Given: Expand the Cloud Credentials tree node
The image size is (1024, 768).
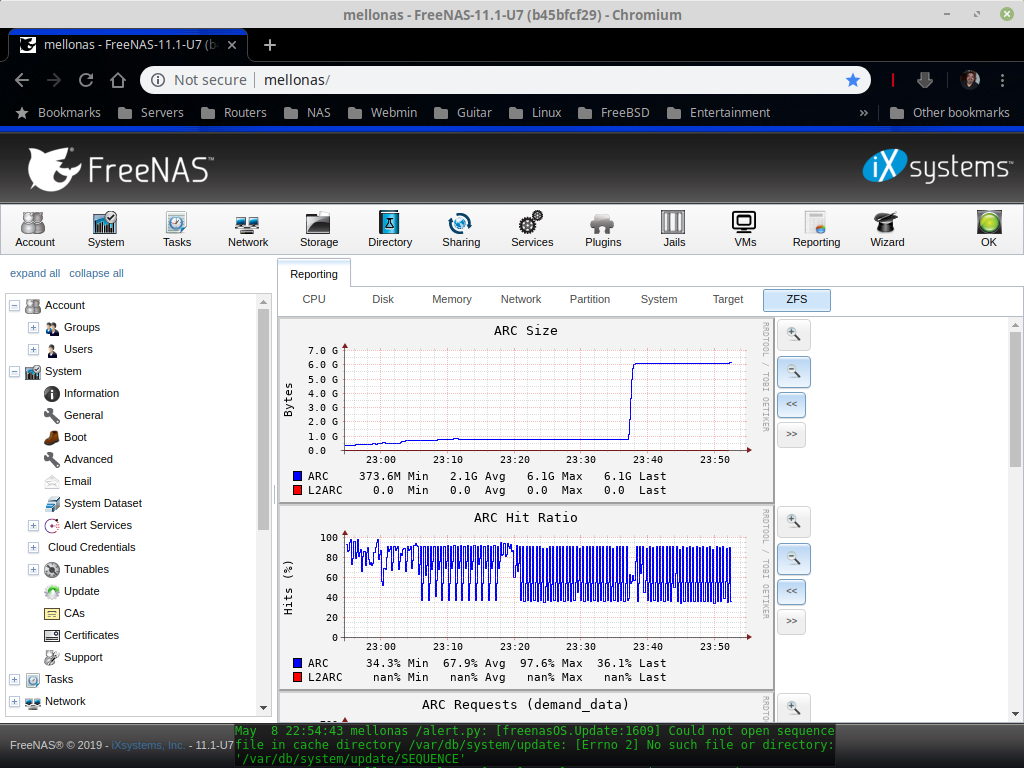Looking at the screenshot, I should pyautogui.click(x=33, y=547).
